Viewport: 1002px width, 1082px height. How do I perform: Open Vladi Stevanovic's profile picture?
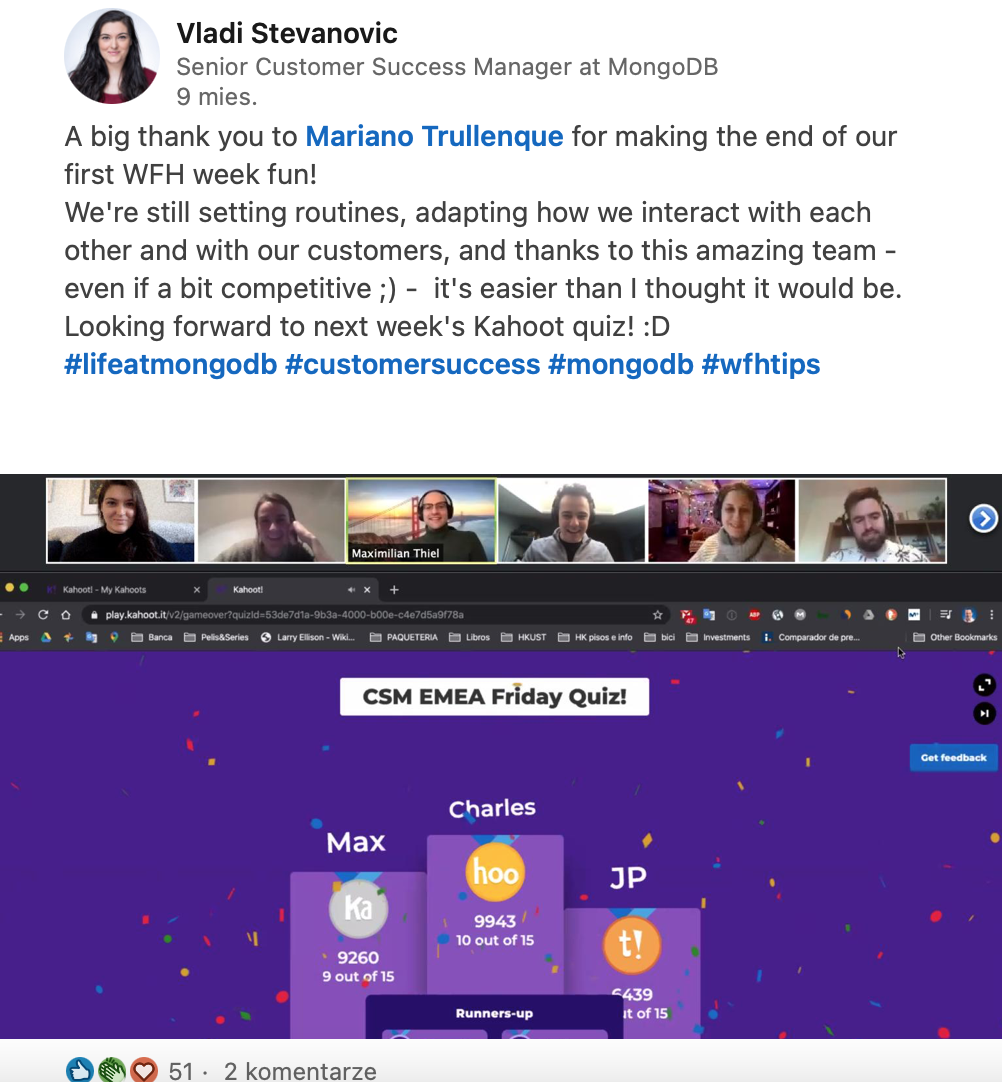click(x=112, y=56)
